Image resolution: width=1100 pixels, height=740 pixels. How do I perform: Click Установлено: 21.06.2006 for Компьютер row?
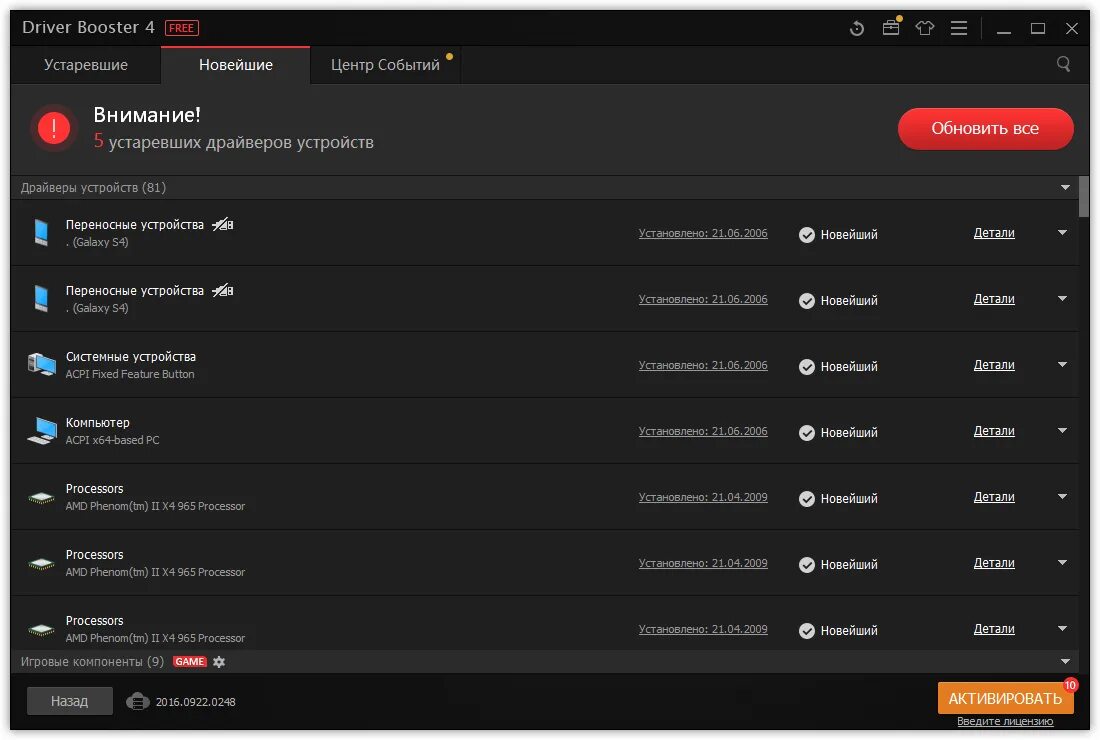tap(703, 431)
